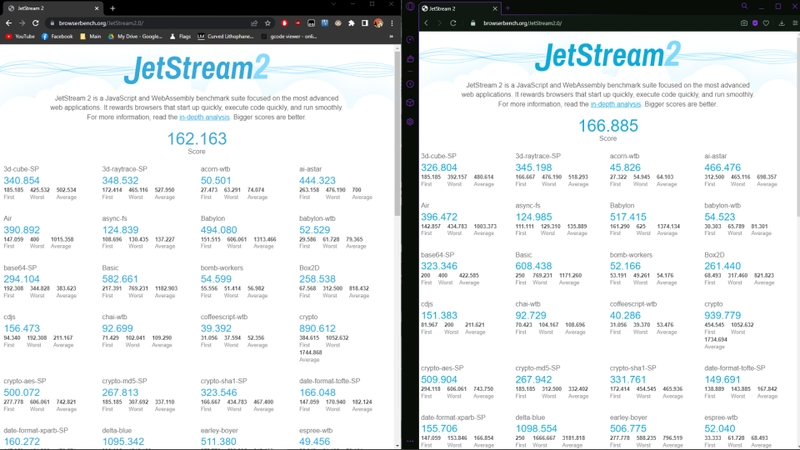Reload the page in the Chrome window

click(35, 23)
